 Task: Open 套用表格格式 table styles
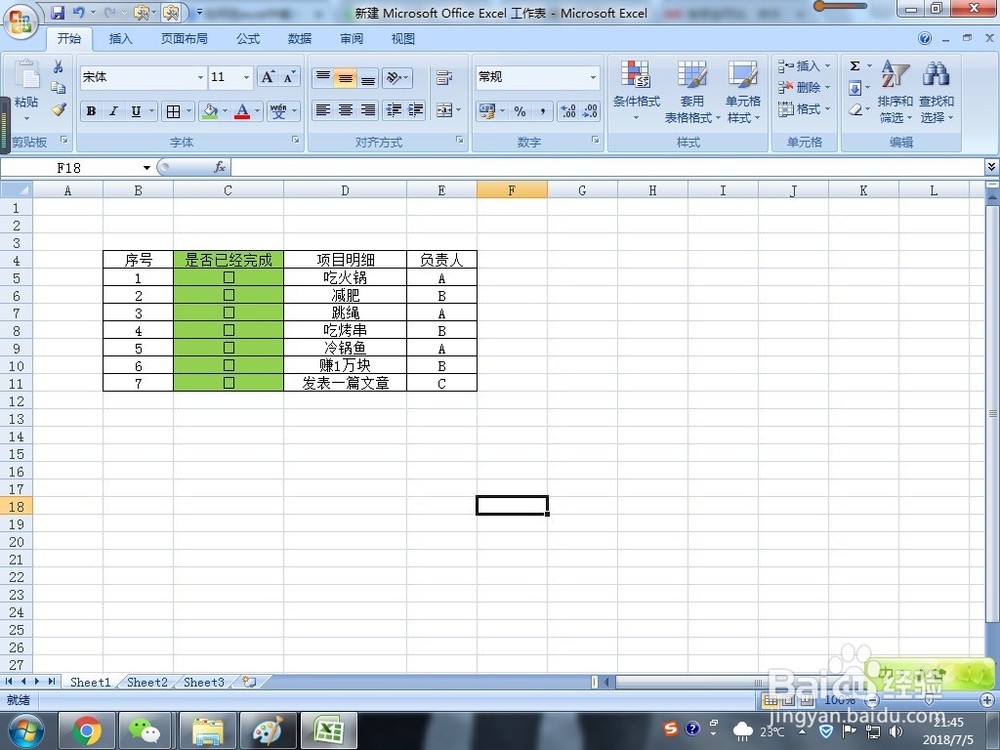pyautogui.click(x=692, y=91)
